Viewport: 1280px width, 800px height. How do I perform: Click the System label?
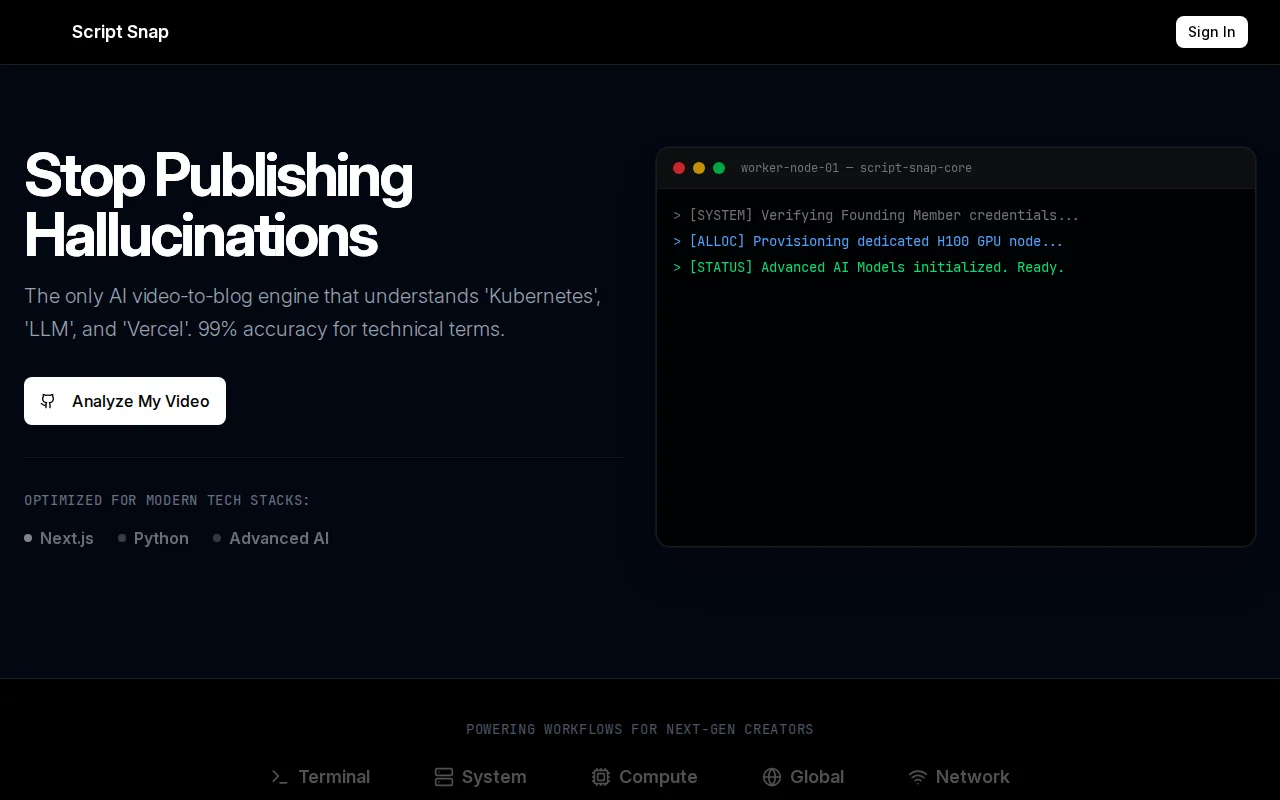pyautogui.click(x=494, y=777)
